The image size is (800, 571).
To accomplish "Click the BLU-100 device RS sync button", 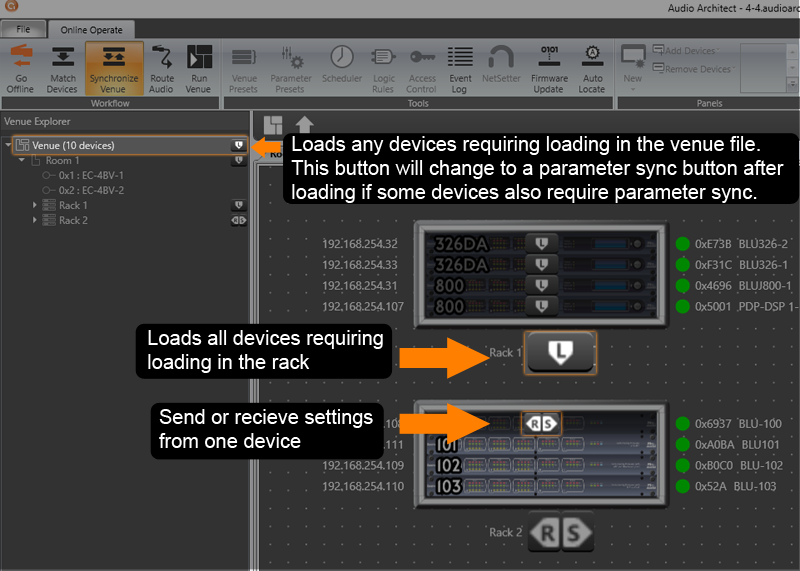I will click(x=541, y=424).
